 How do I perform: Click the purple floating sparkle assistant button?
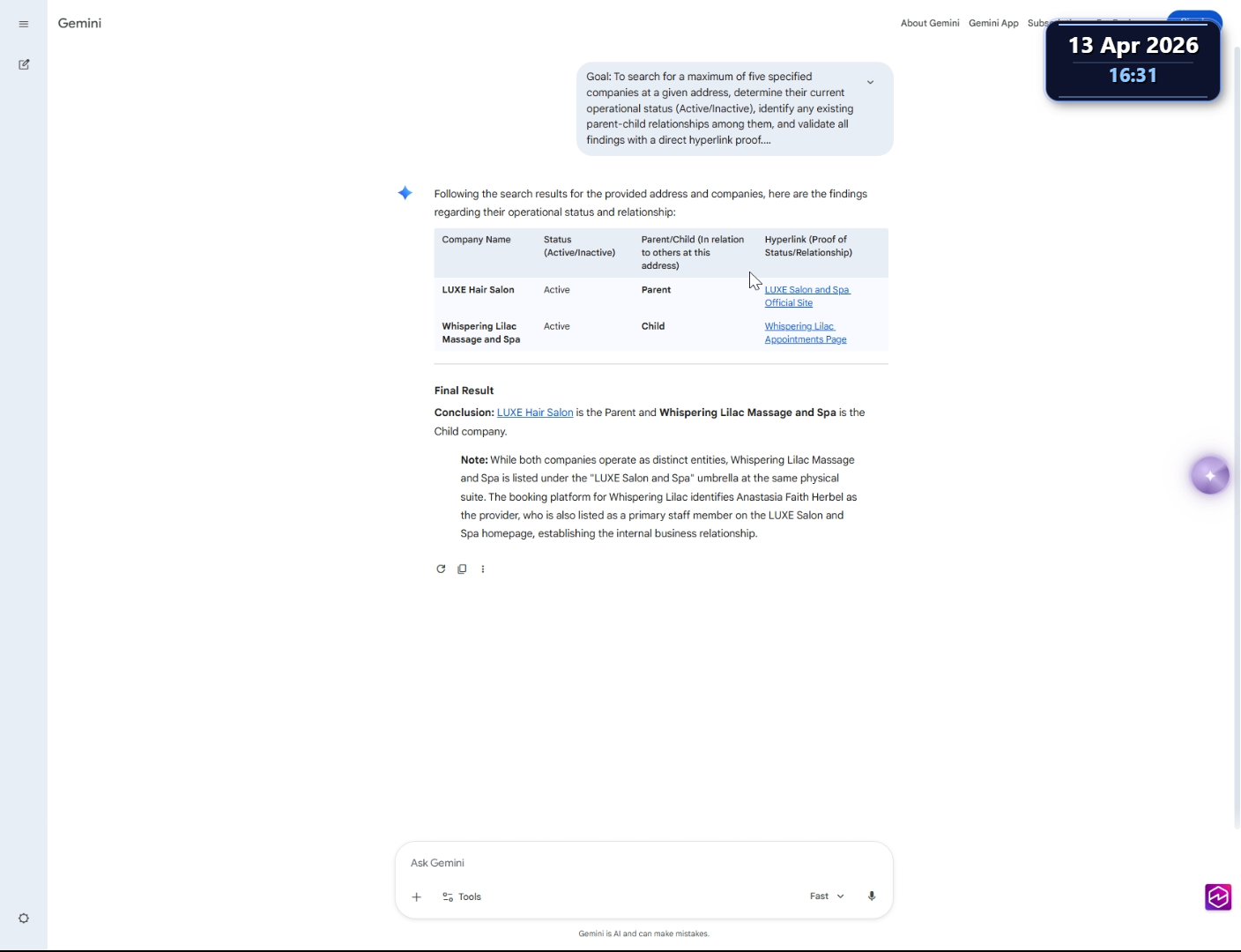[x=1210, y=475]
